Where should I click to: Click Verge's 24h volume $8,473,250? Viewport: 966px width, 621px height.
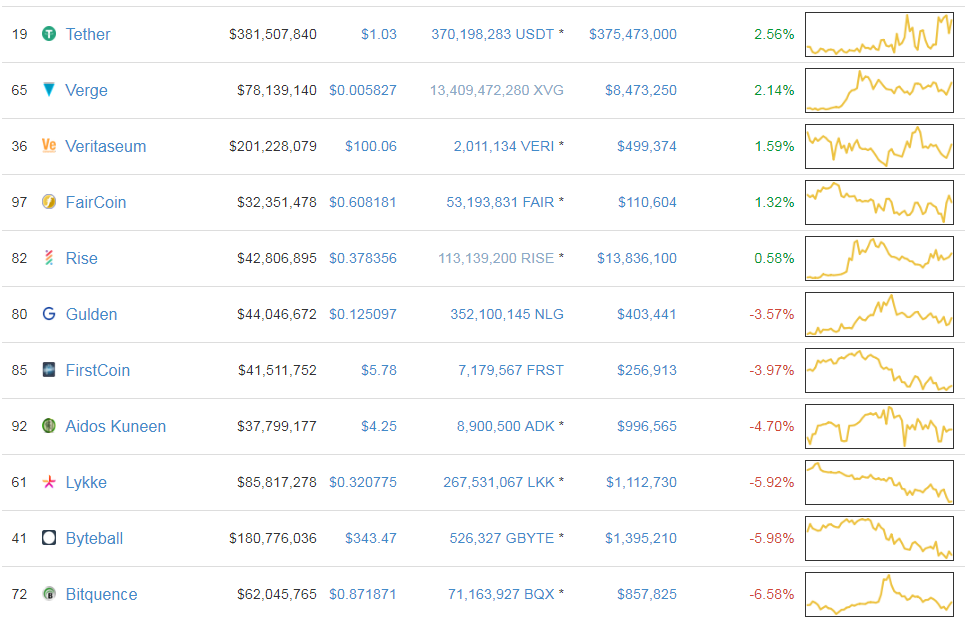(x=641, y=91)
